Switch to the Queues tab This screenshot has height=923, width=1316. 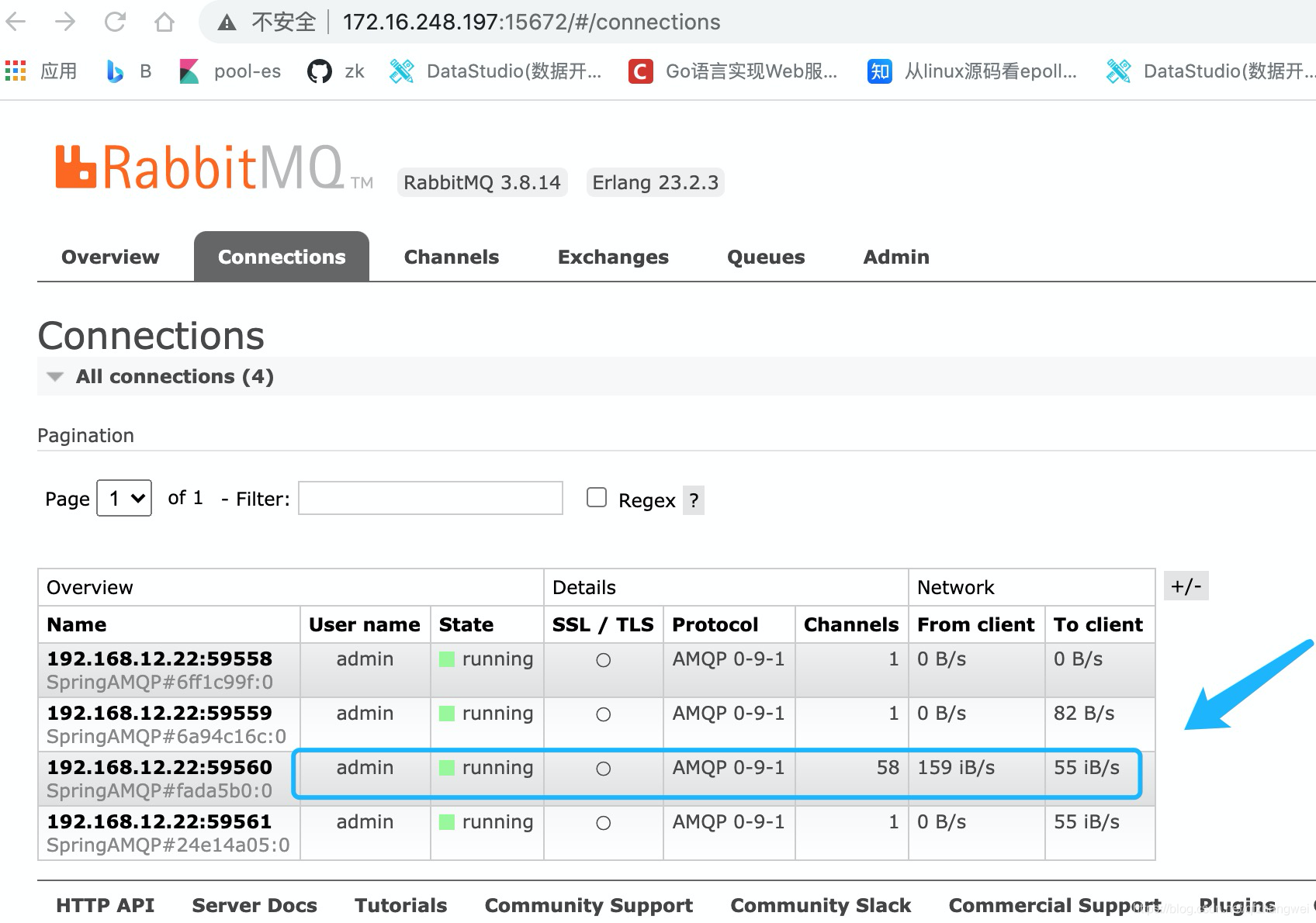pyautogui.click(x=765, y=257)
